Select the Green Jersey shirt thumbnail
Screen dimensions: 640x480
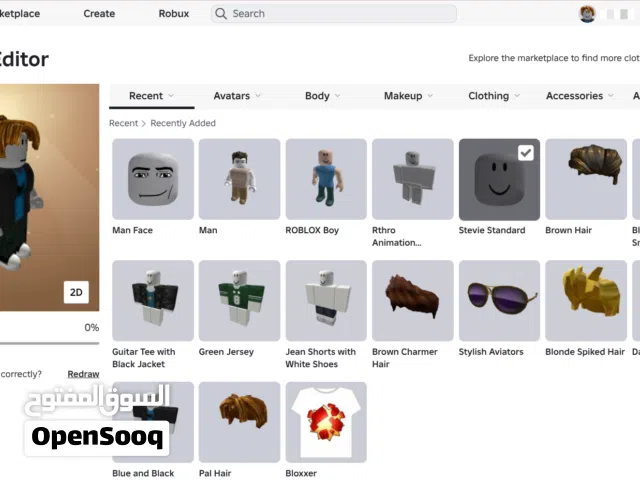(240, 300)
